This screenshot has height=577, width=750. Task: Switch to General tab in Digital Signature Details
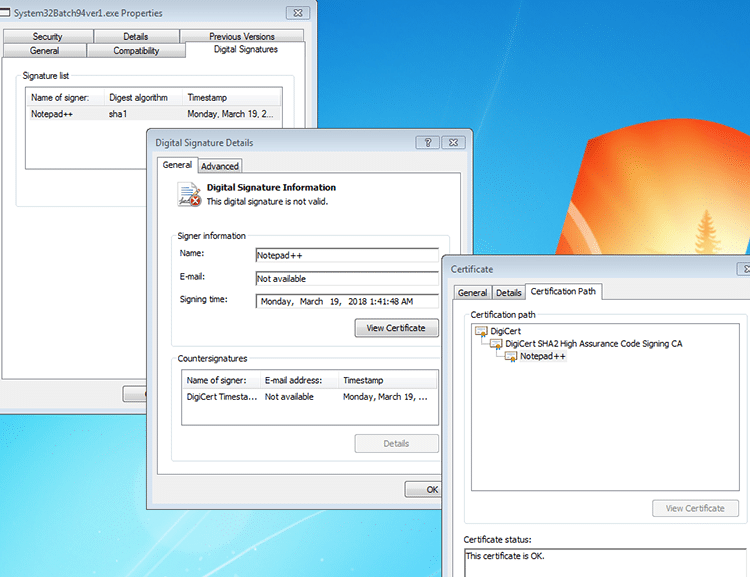tap(177, 165)
